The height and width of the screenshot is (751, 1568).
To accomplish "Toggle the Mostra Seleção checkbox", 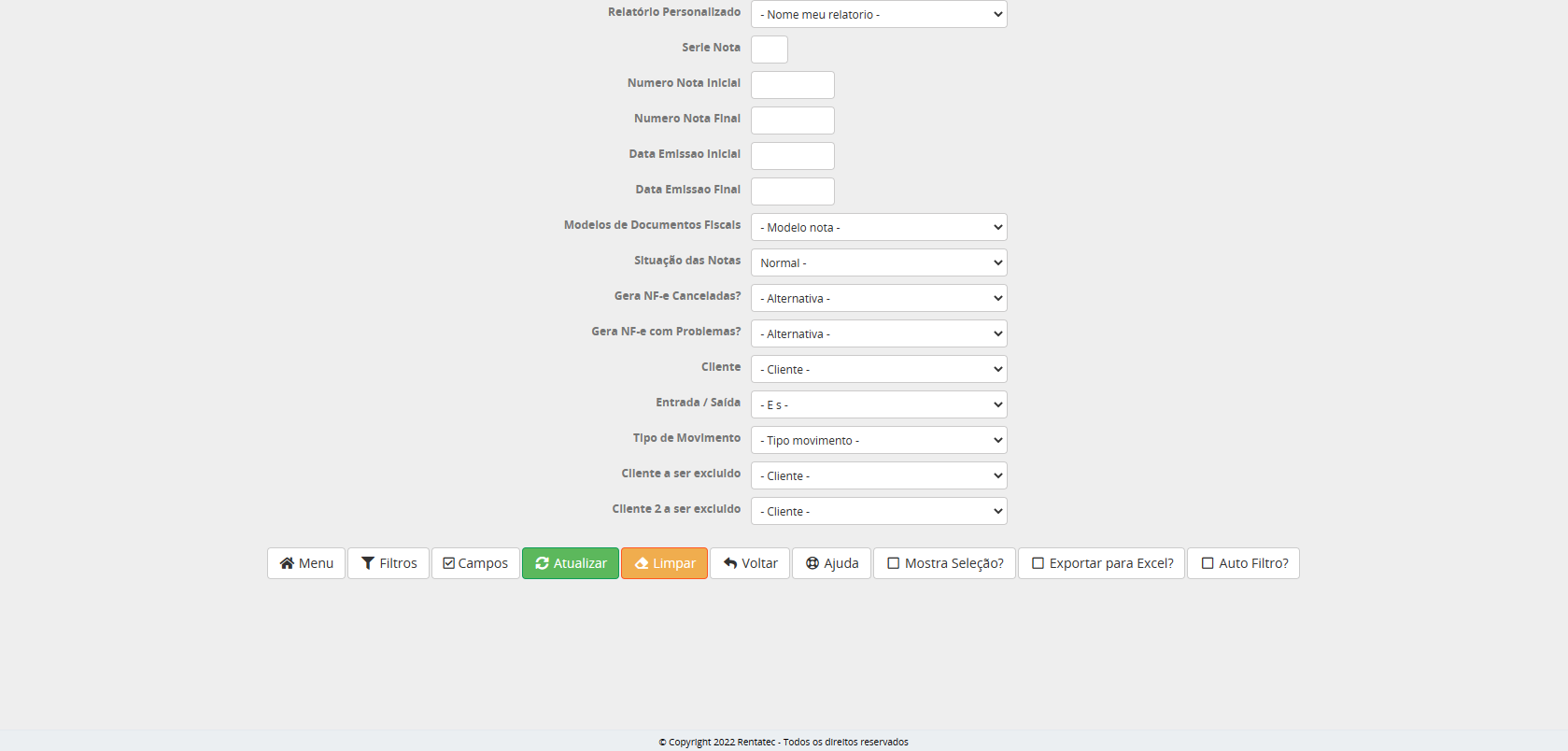I will [x=894, y=563].
